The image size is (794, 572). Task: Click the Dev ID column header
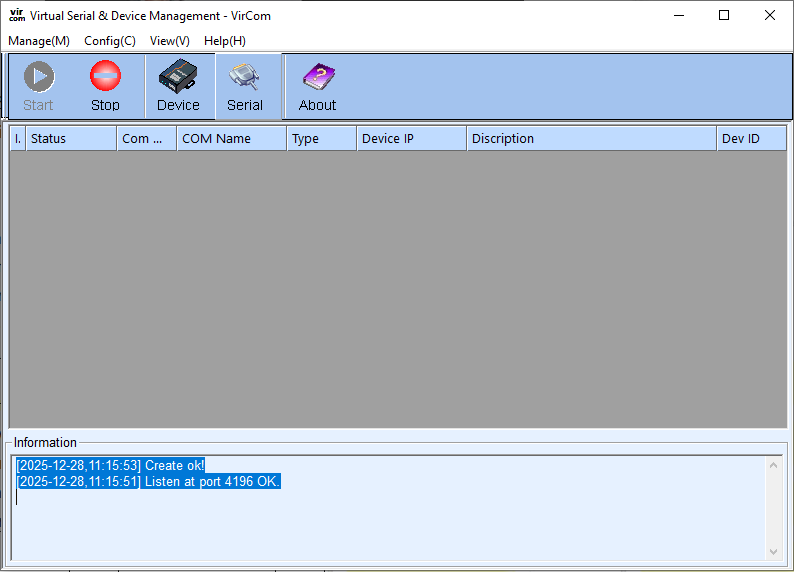[x=751, y=139]
